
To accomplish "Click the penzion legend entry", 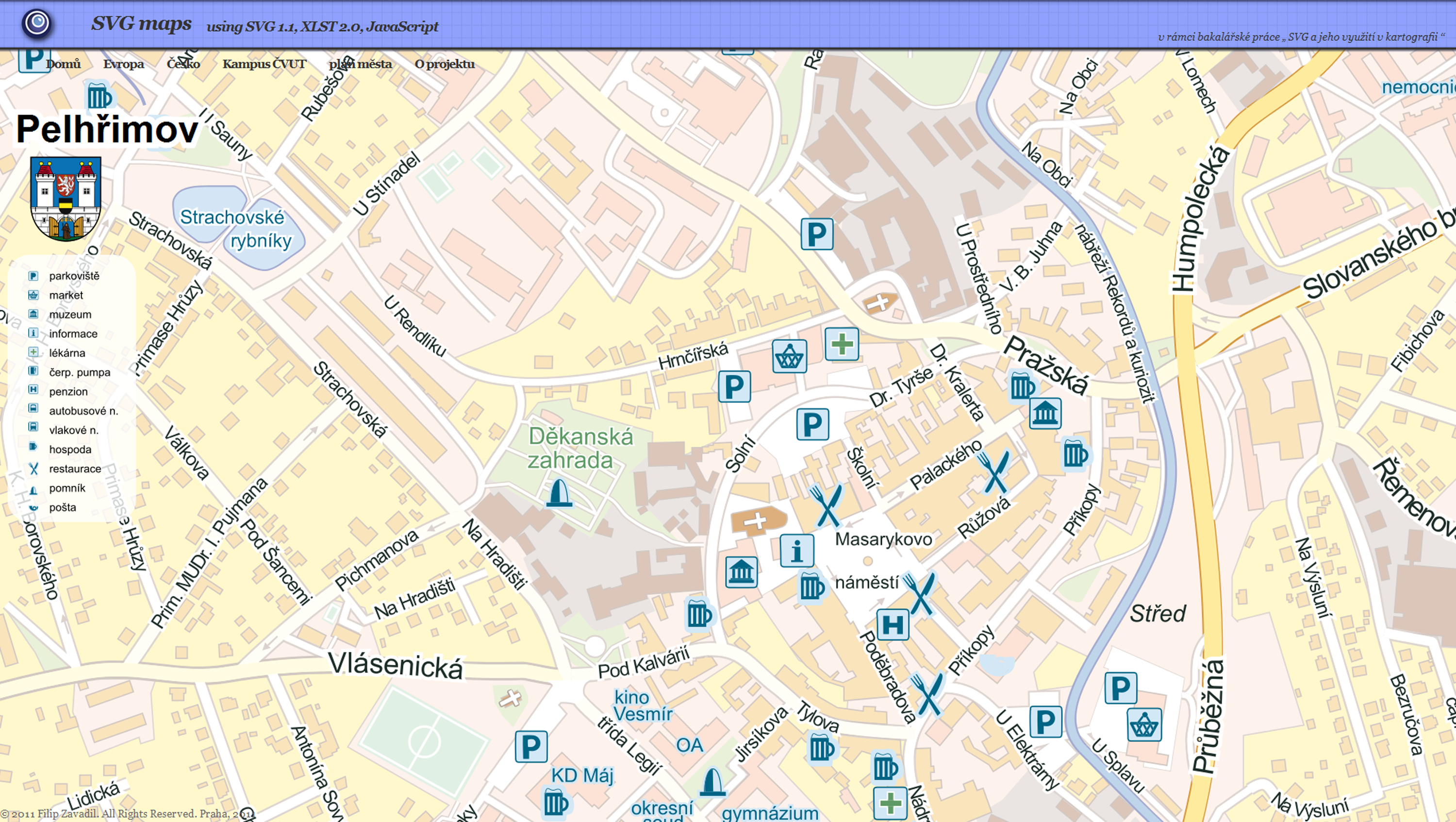I will point(58,391).
